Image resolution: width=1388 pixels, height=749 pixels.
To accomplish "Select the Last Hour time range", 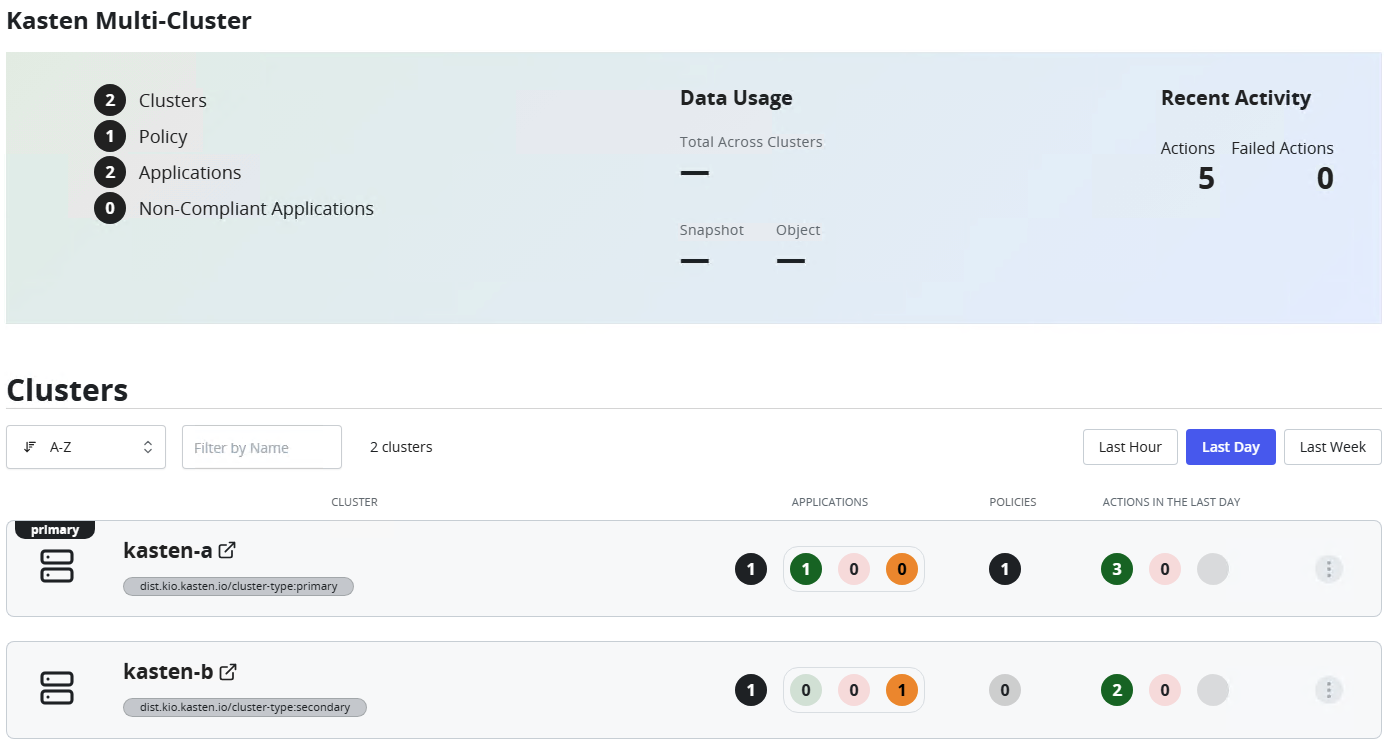I will click(x=1129, y=447).
